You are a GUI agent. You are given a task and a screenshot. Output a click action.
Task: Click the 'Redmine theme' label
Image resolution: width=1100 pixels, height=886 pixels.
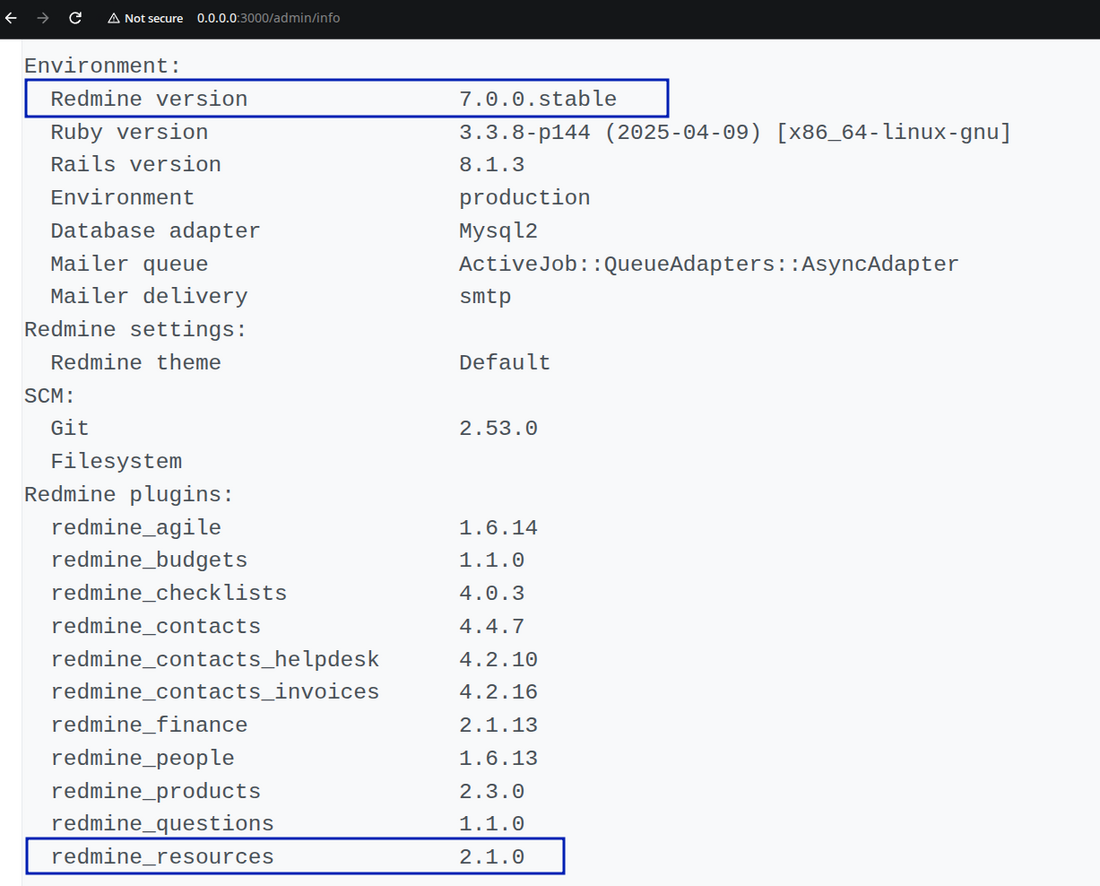coord(135,362)
